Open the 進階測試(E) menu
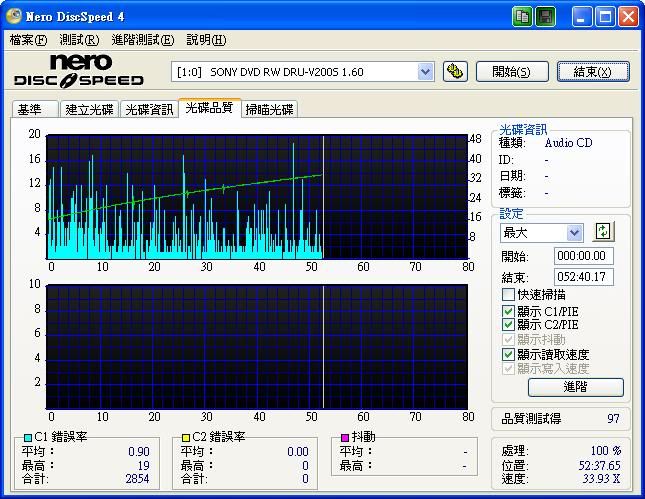Screen dimensions: 645x499 pos(143,40)
